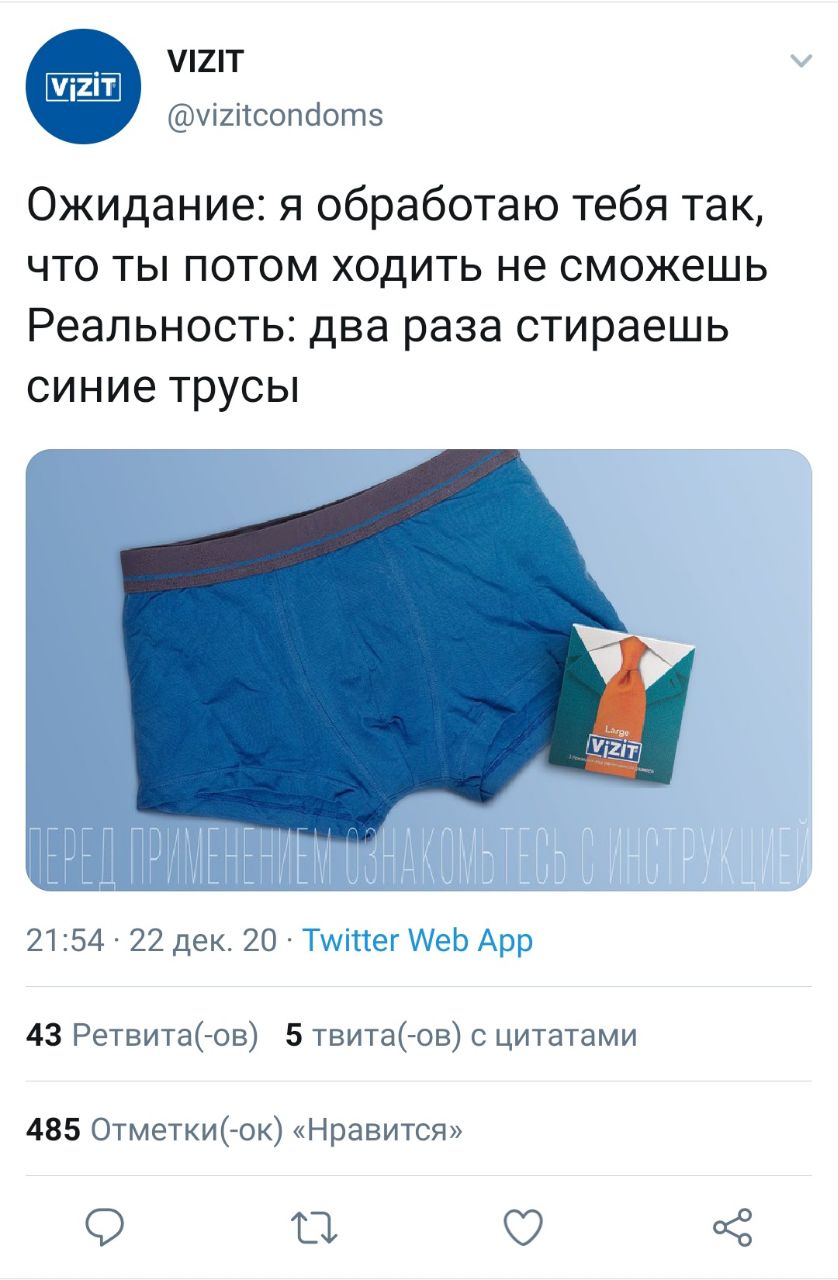
Task: Show 485 Отметки «Нравится» list
Action: tap(244, 1129)
